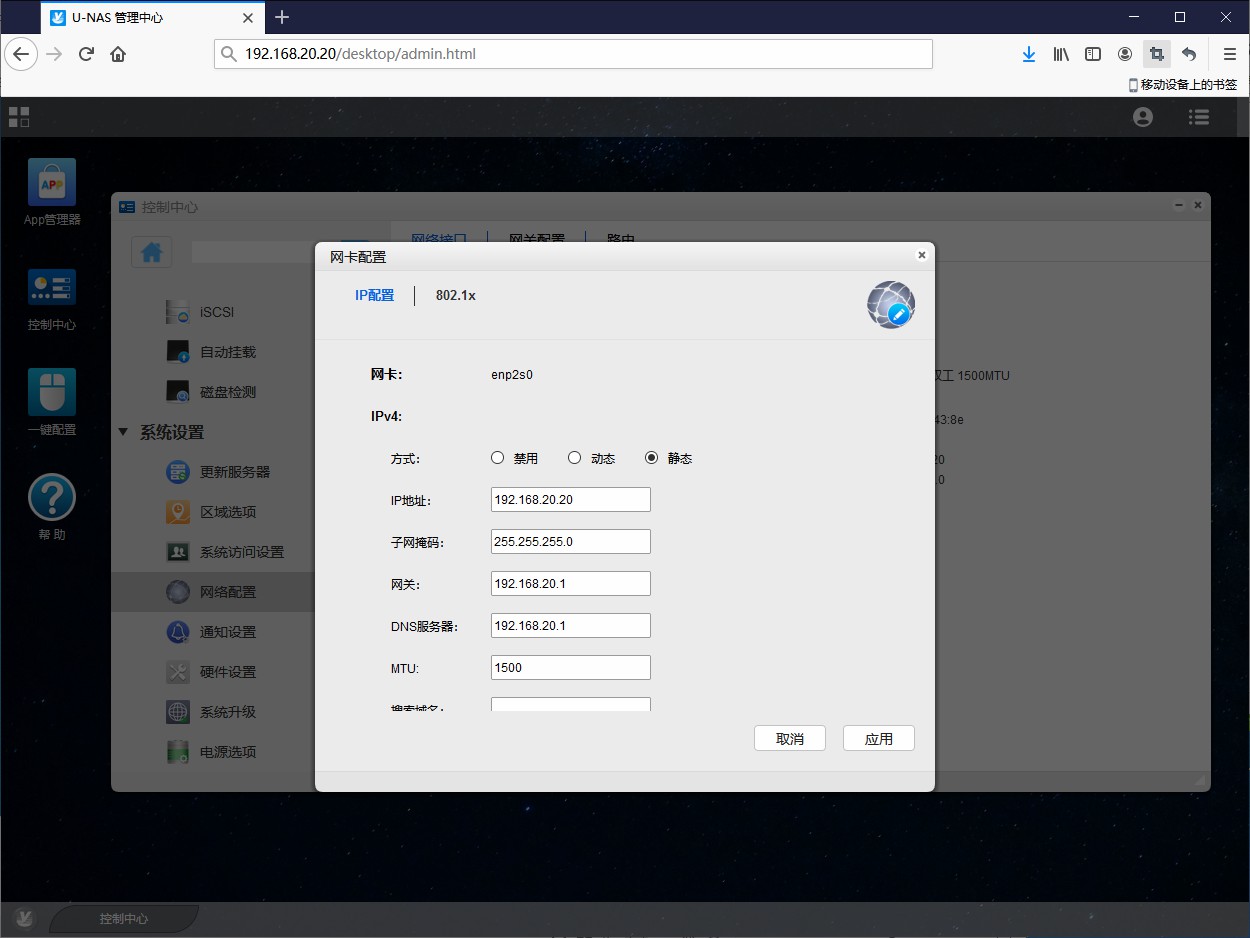Switch to the 802.1x tab
This screenshot has width=1250, height=938.
tap(455, 295)
